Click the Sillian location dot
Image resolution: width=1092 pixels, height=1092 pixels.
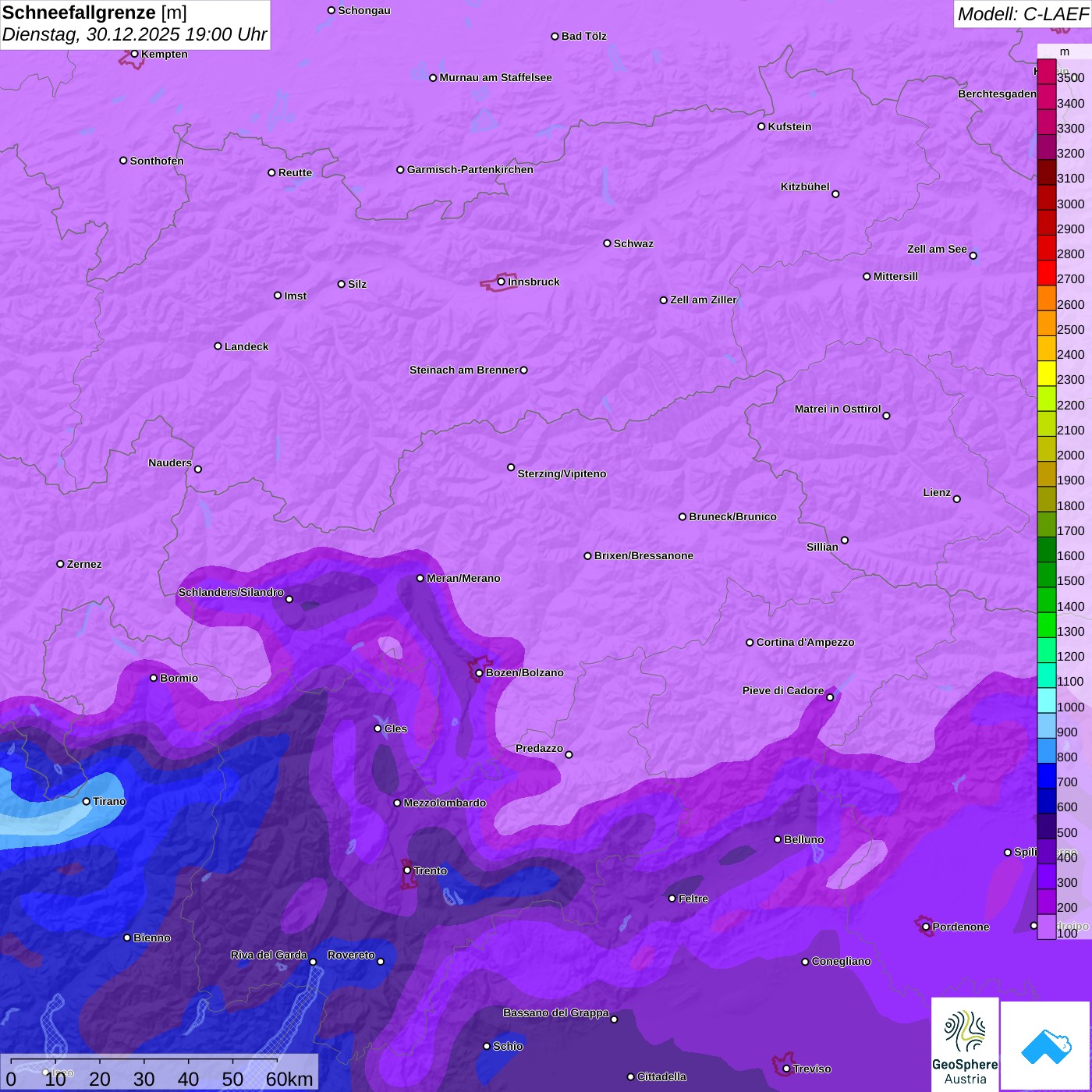click(x=845, y=540)
